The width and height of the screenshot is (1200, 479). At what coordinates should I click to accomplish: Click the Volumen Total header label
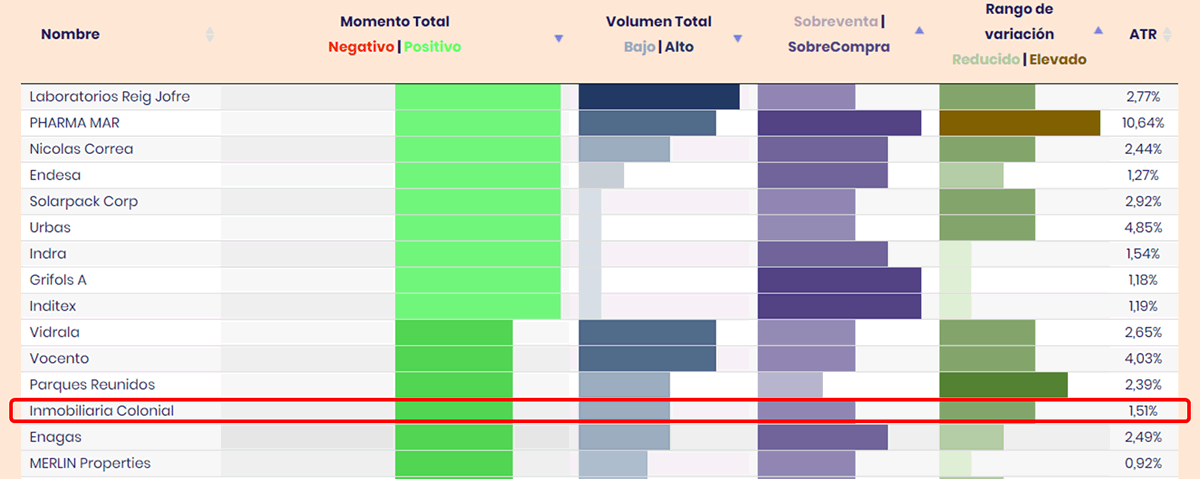[658, 22]
